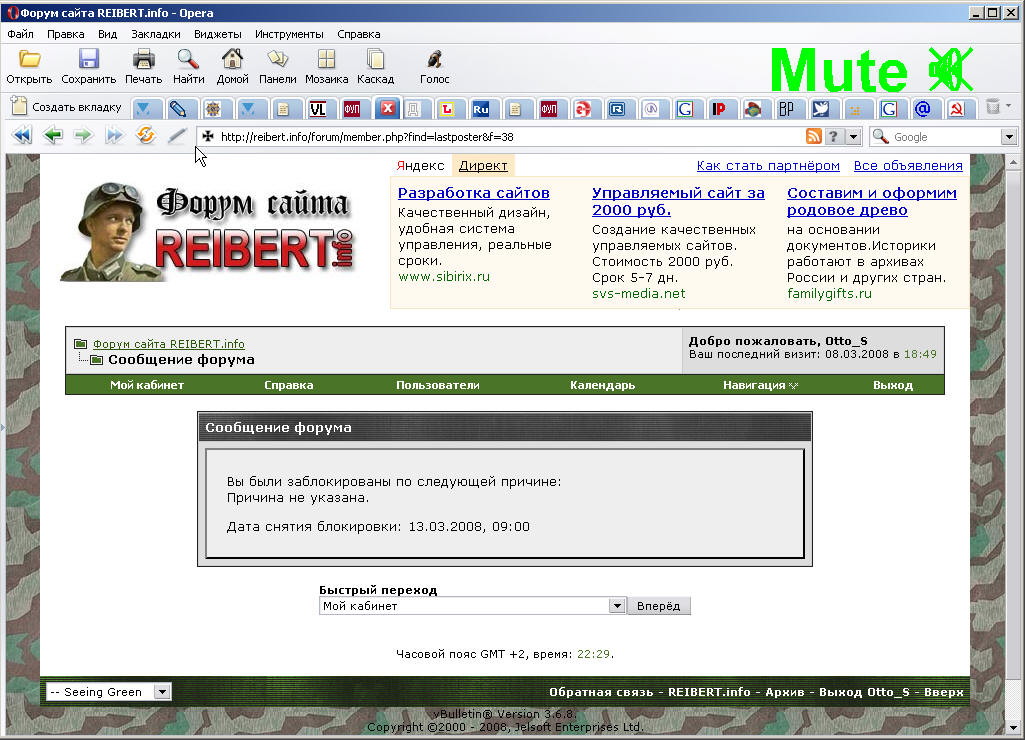Toggle the Панели (Panels) toolbar button
This screenshot has width=1025, height=740.
click(x=277, y=60)
